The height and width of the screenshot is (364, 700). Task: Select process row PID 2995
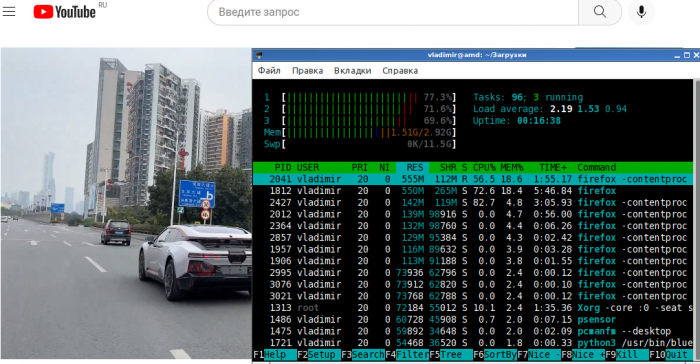[473, 272]
